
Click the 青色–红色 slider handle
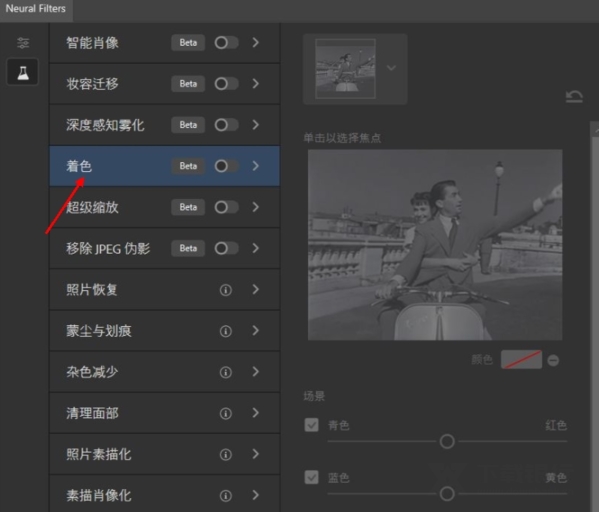click(447, 441)
